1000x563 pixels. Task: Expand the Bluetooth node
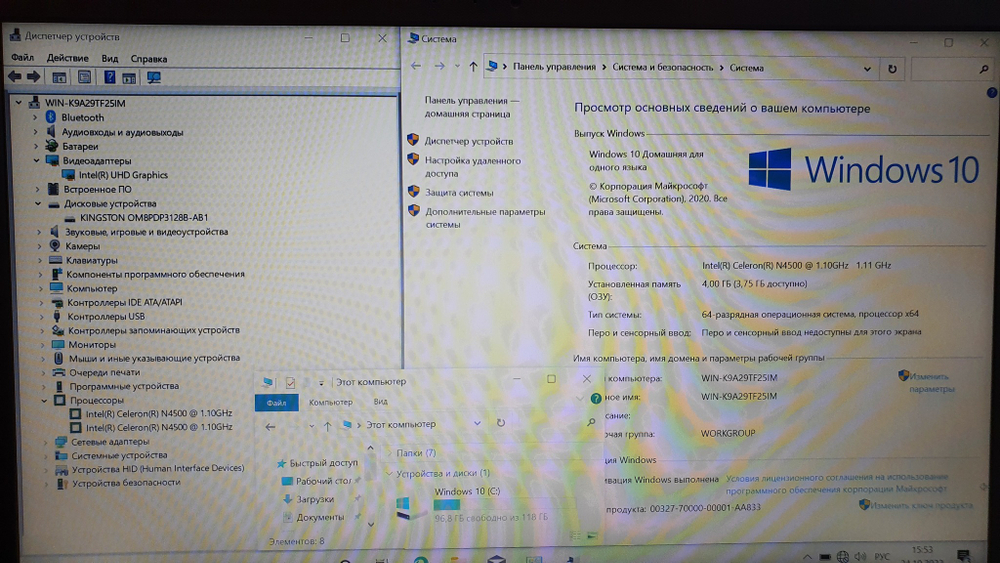[x=35, y=117]
